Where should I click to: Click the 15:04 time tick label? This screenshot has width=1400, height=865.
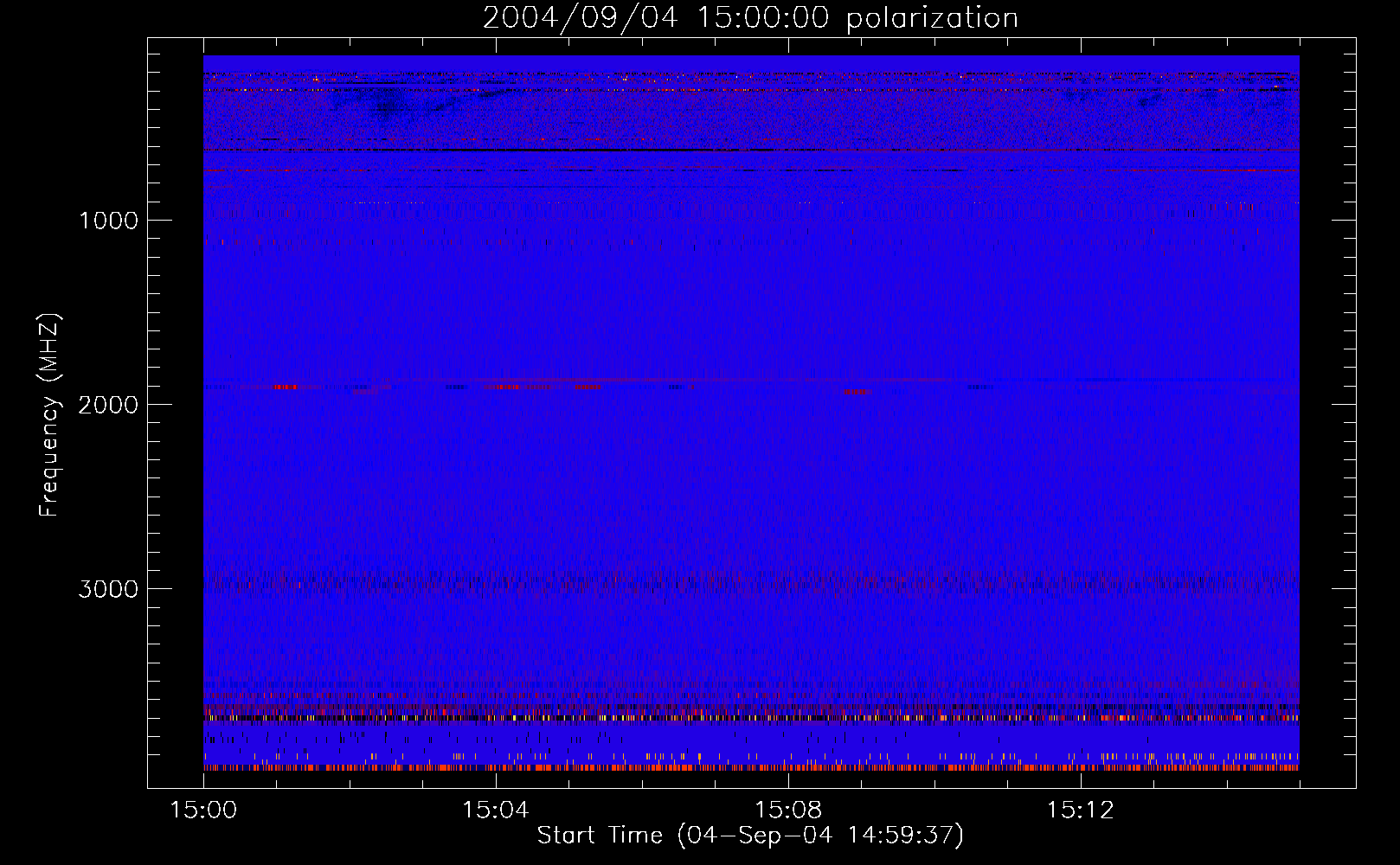click(x=496, y=810)
